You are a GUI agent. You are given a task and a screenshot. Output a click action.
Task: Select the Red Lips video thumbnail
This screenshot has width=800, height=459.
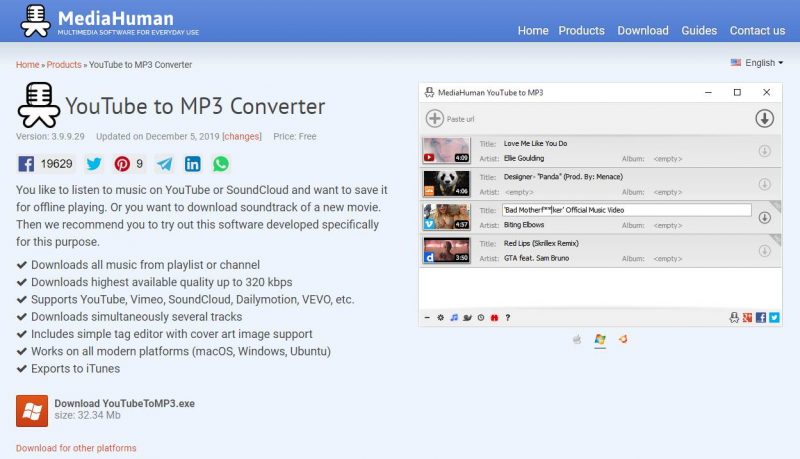pyautogui.click(x=446, y=250)
